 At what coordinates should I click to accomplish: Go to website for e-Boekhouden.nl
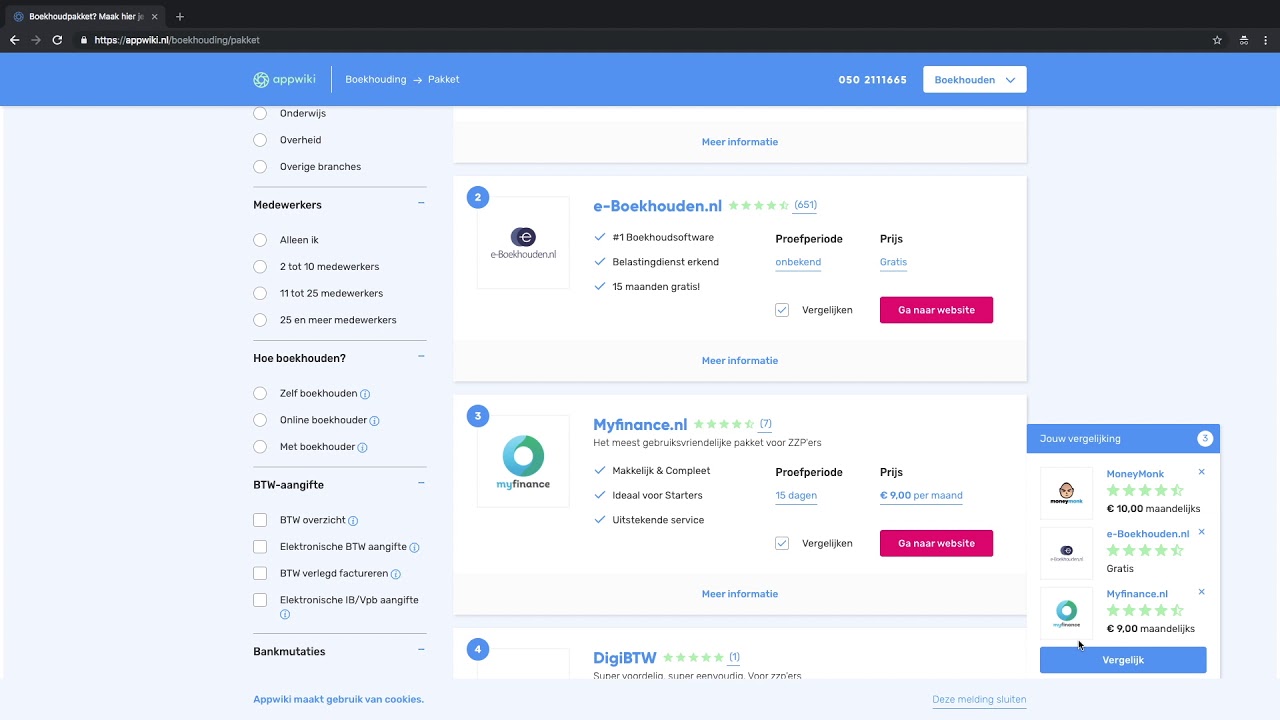click(936, 310)
